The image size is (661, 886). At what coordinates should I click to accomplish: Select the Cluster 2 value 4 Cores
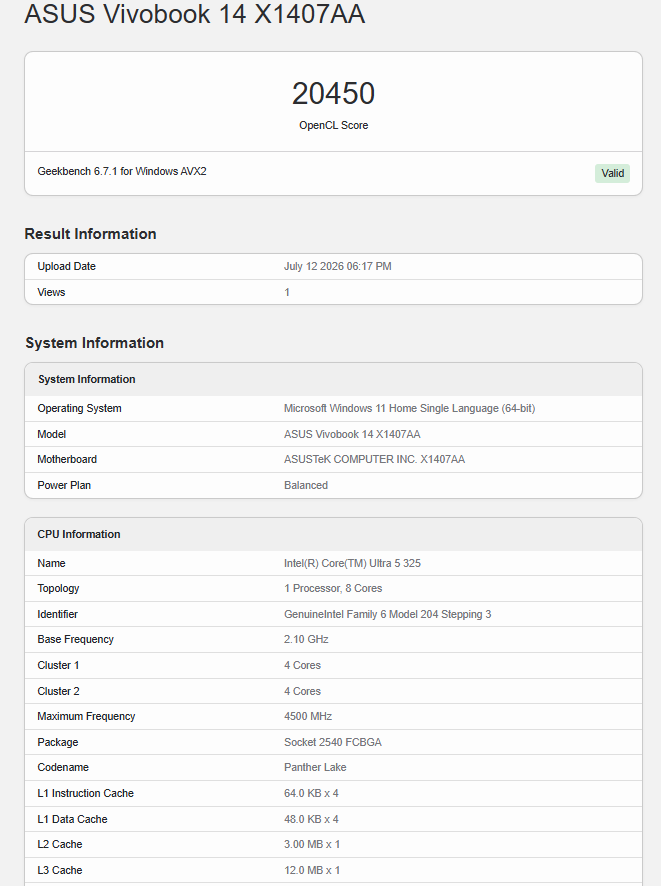(x=302, y=691)
